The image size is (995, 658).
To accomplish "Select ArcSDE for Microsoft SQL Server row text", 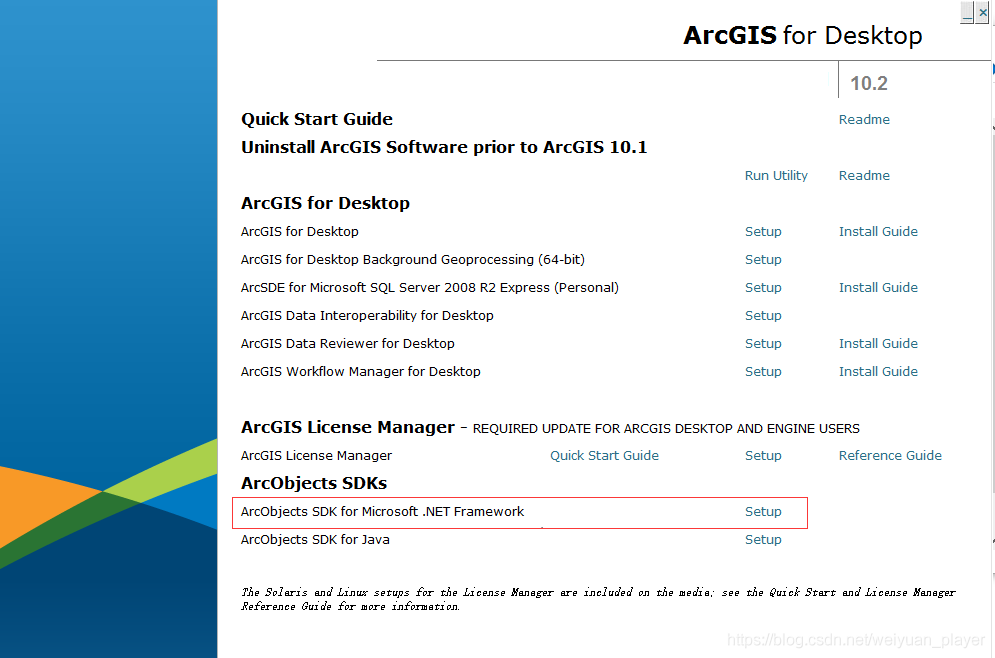I will click(x=430, y=287).
